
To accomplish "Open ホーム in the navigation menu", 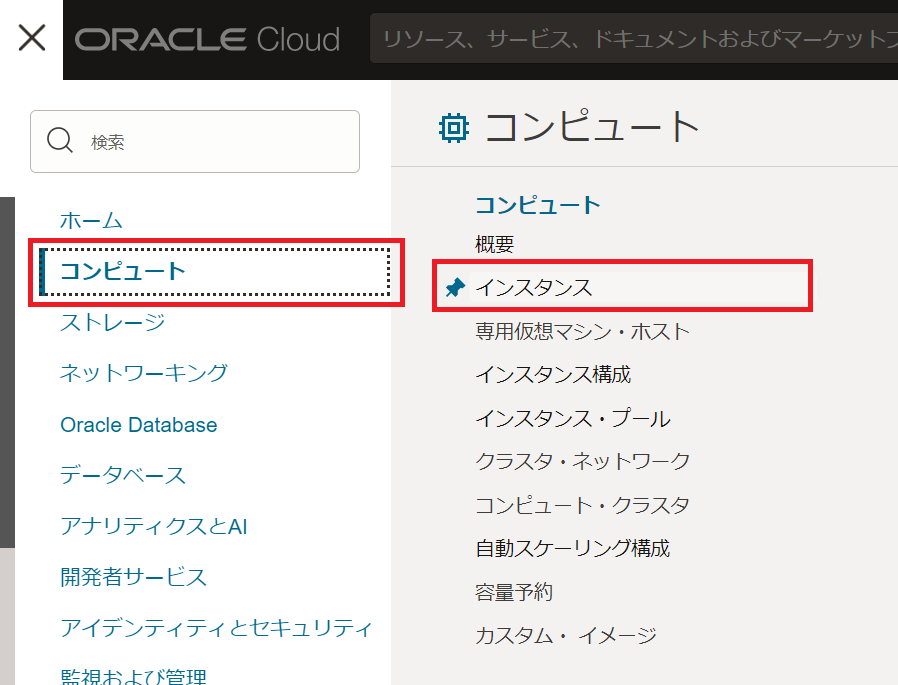I will click(x=91, y=221).
